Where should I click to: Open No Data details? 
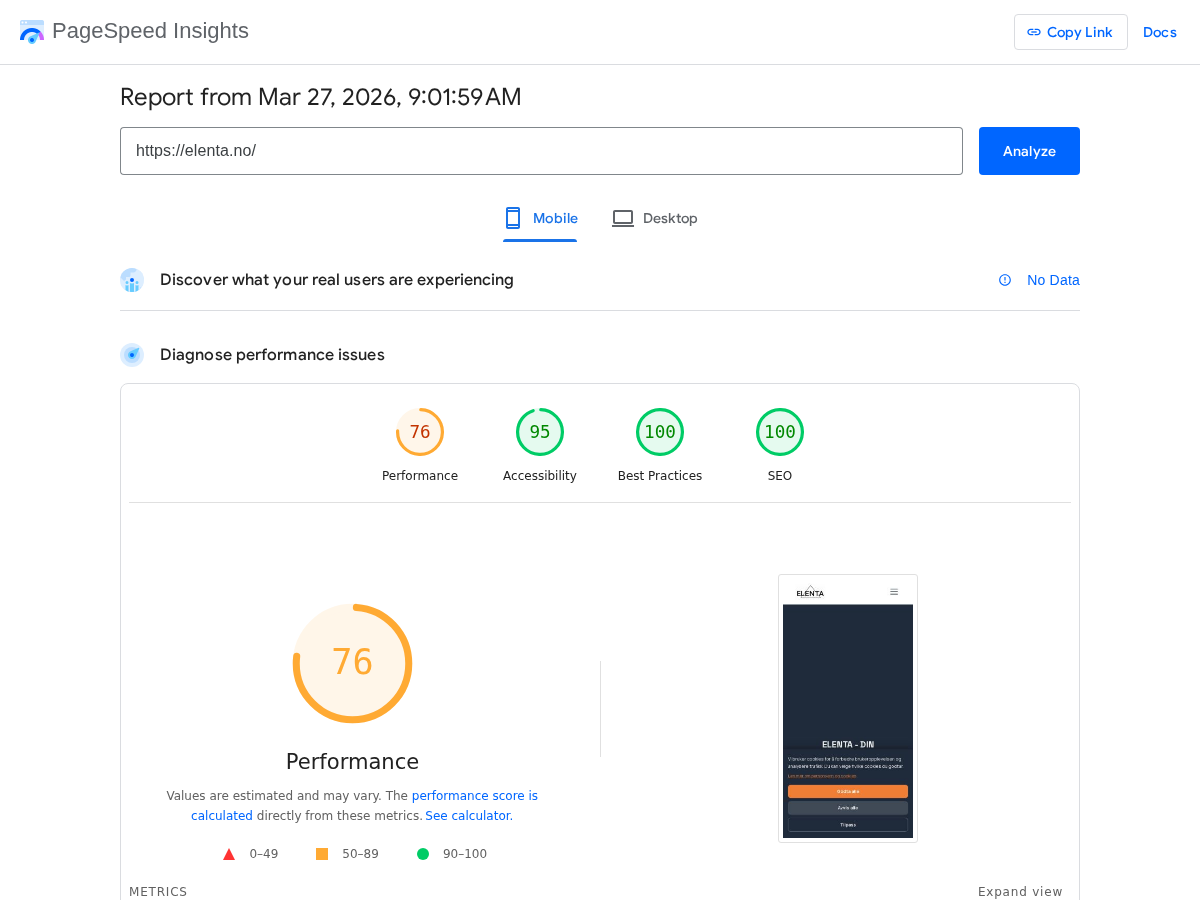point(1052,280)
